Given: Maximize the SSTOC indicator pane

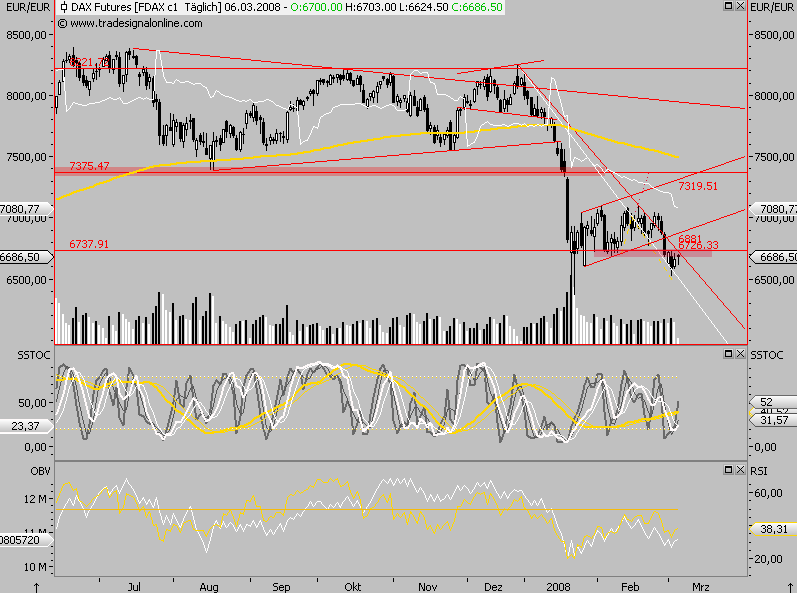Looking at the screenshot, I should [x=728, y=354].
